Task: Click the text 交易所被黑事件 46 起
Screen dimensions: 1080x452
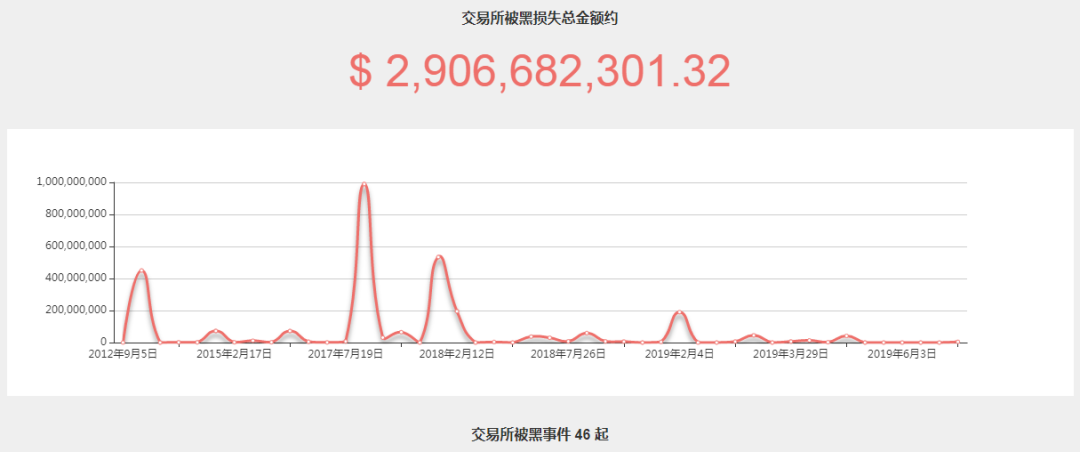Action: tap(539, 434)
